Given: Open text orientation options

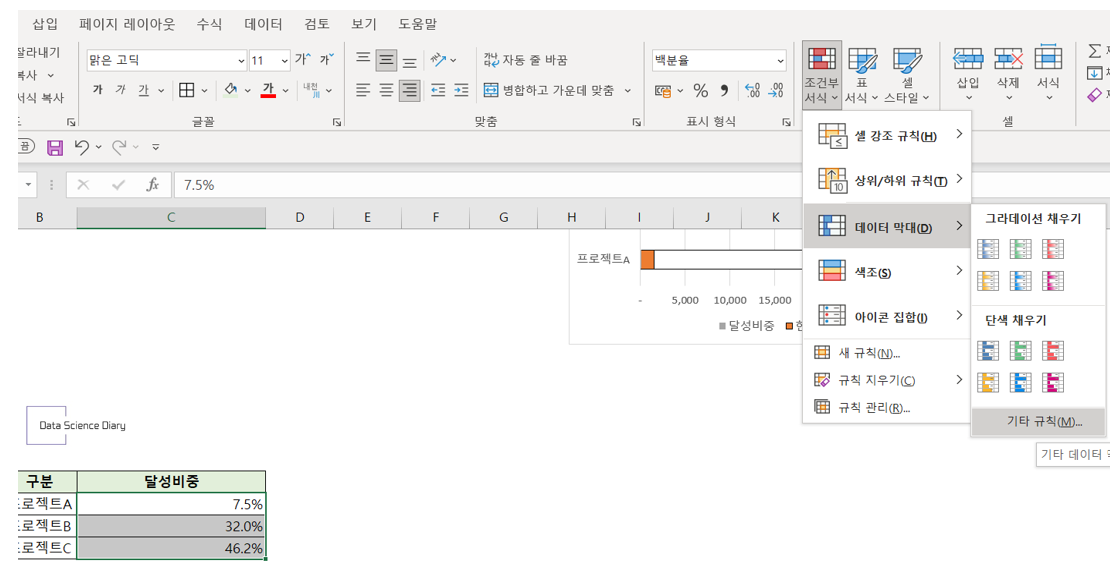Looking at the screenshot, I should 444,60.
